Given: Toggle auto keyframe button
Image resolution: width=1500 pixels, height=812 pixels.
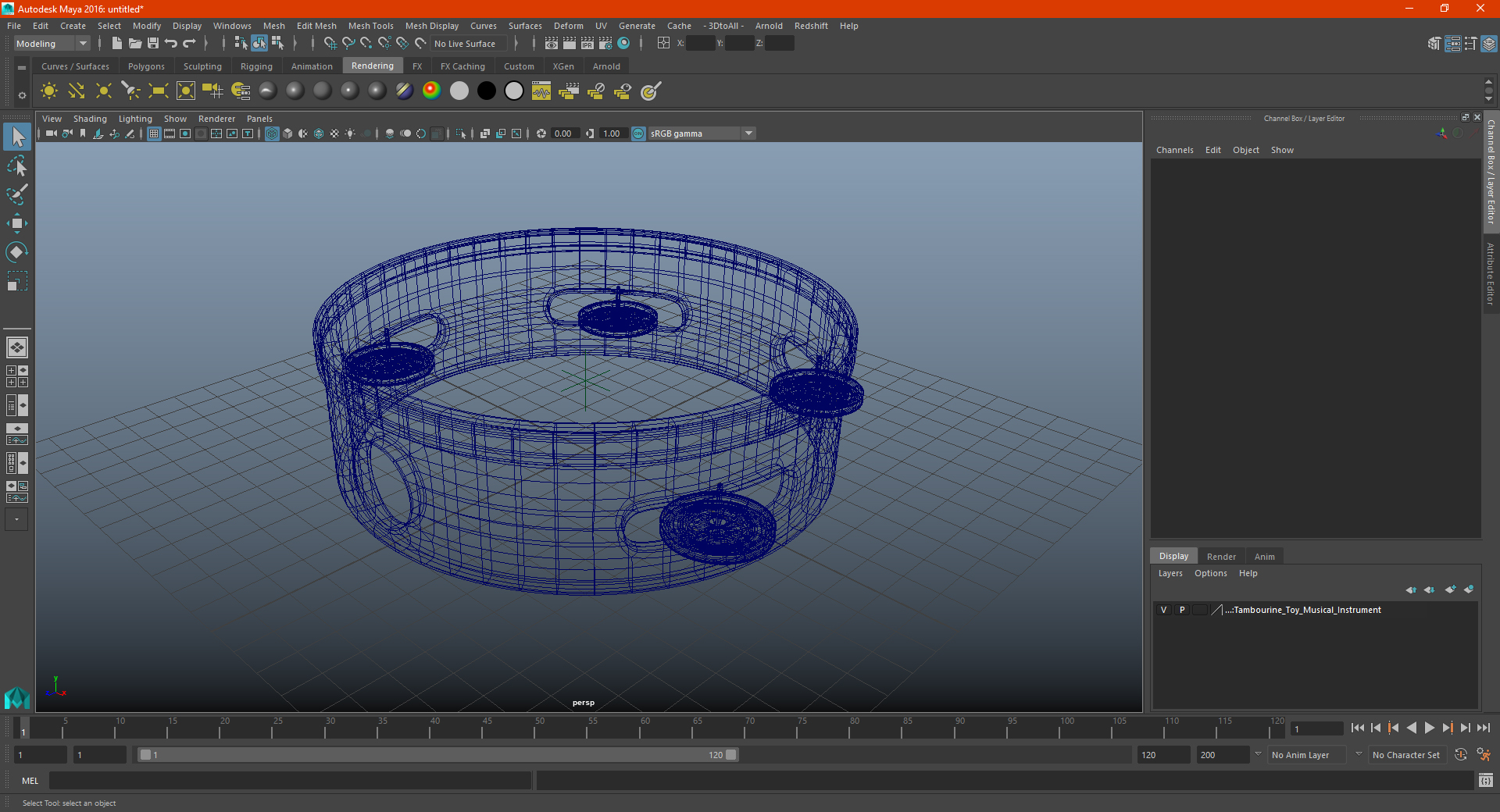Looking at the screenshot, I should pyautogui.click(x=1461, y=755).
